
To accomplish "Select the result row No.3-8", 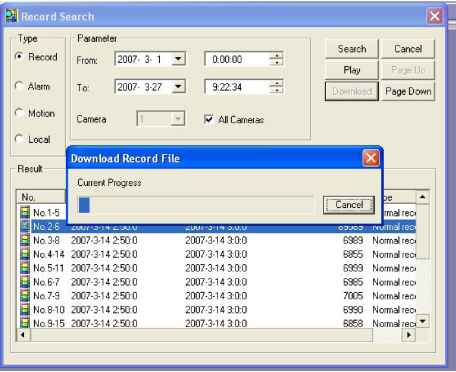I will tap(217, 240).
